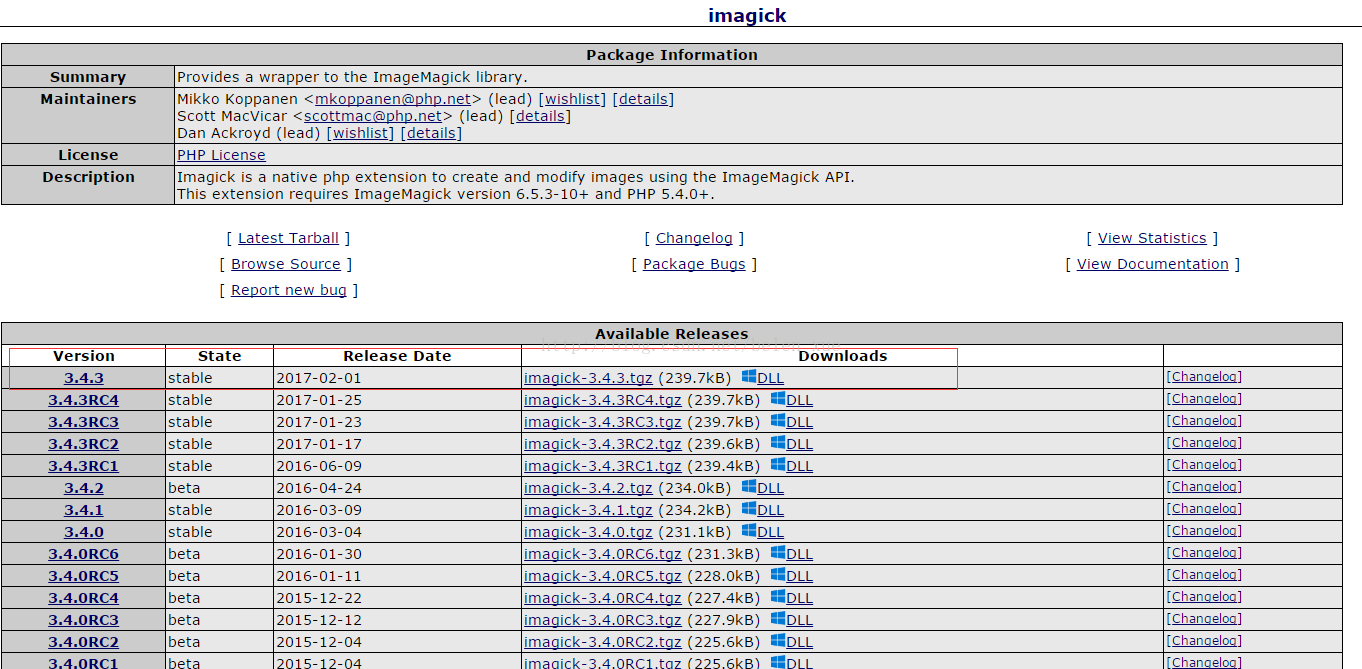Click scottmac@php.net email link
Viewport: 1362px width, 669px height.
click(x=373, y=116)
